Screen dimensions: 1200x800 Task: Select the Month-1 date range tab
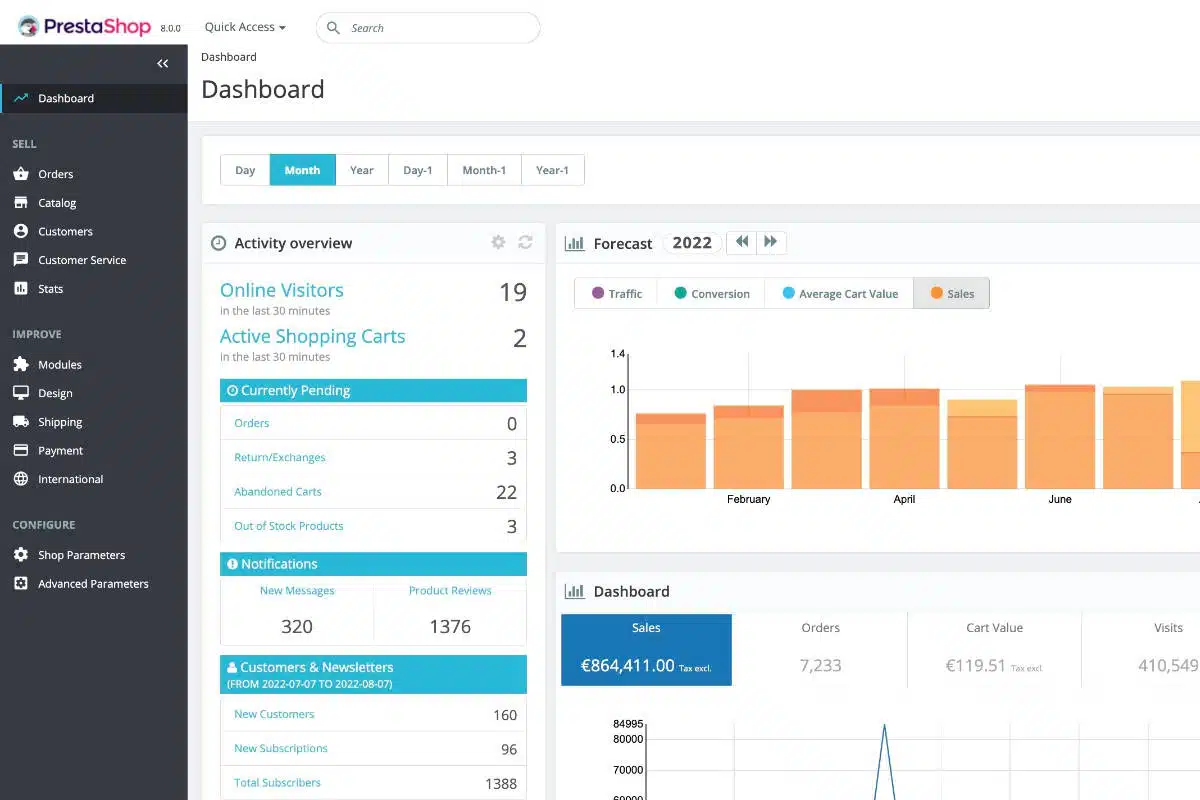click(484, 170)
